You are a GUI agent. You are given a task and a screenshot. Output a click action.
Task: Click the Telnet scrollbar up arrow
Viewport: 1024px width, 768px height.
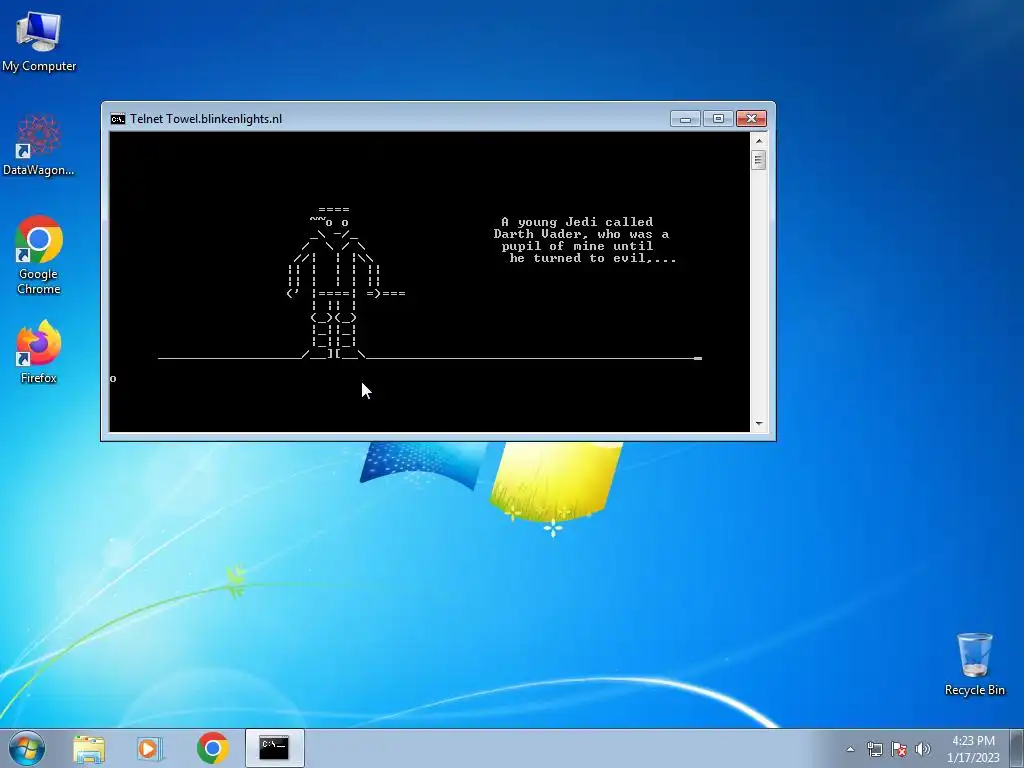point(758,140)
